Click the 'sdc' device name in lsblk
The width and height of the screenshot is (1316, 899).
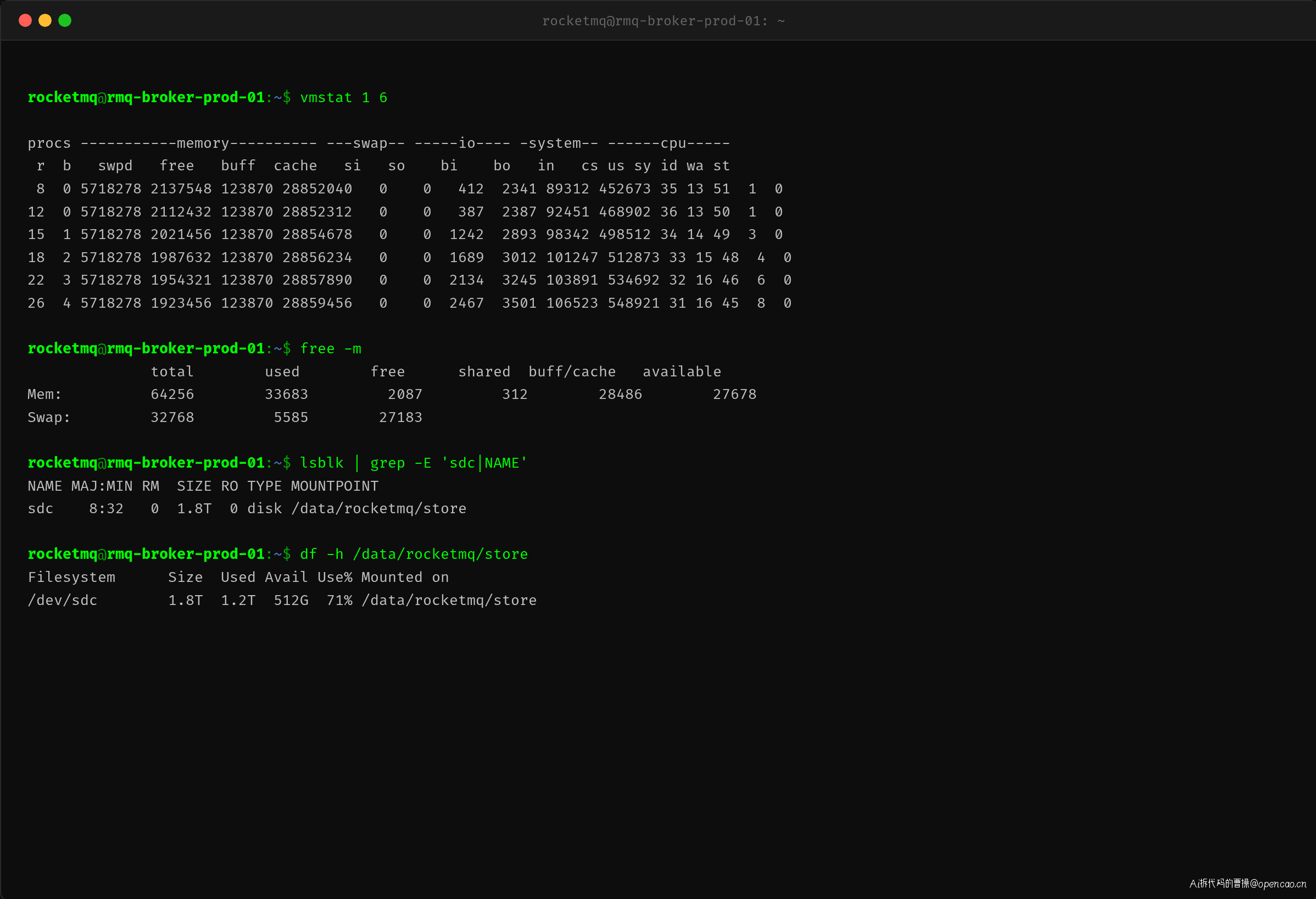[x=41, y=509]
